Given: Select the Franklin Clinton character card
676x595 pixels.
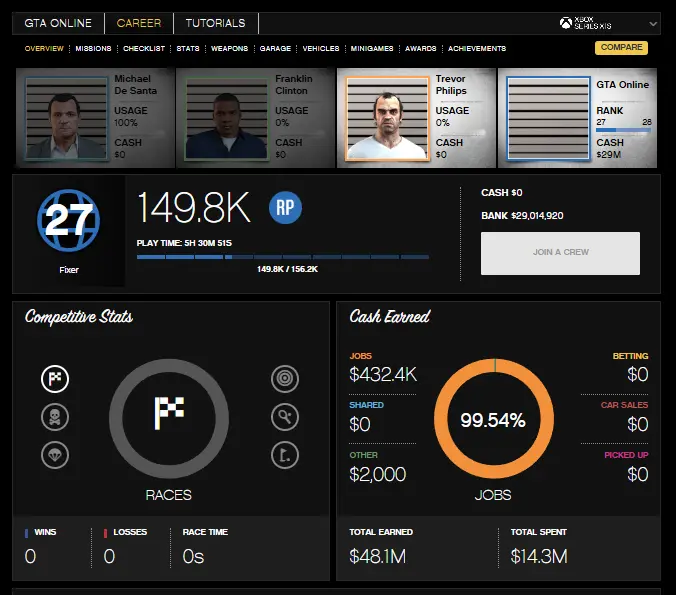Looking at the screenshot, I should coord(256,118).
